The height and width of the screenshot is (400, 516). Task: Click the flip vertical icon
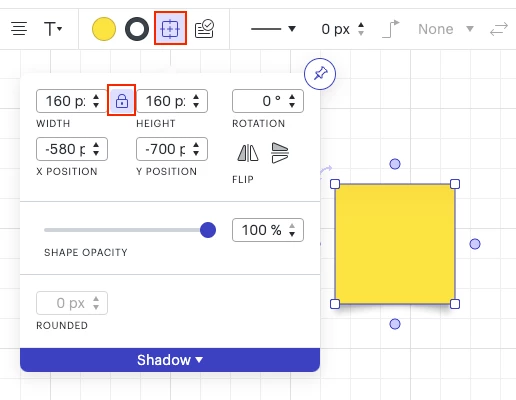pyautogui.click(x=280, y=153)
